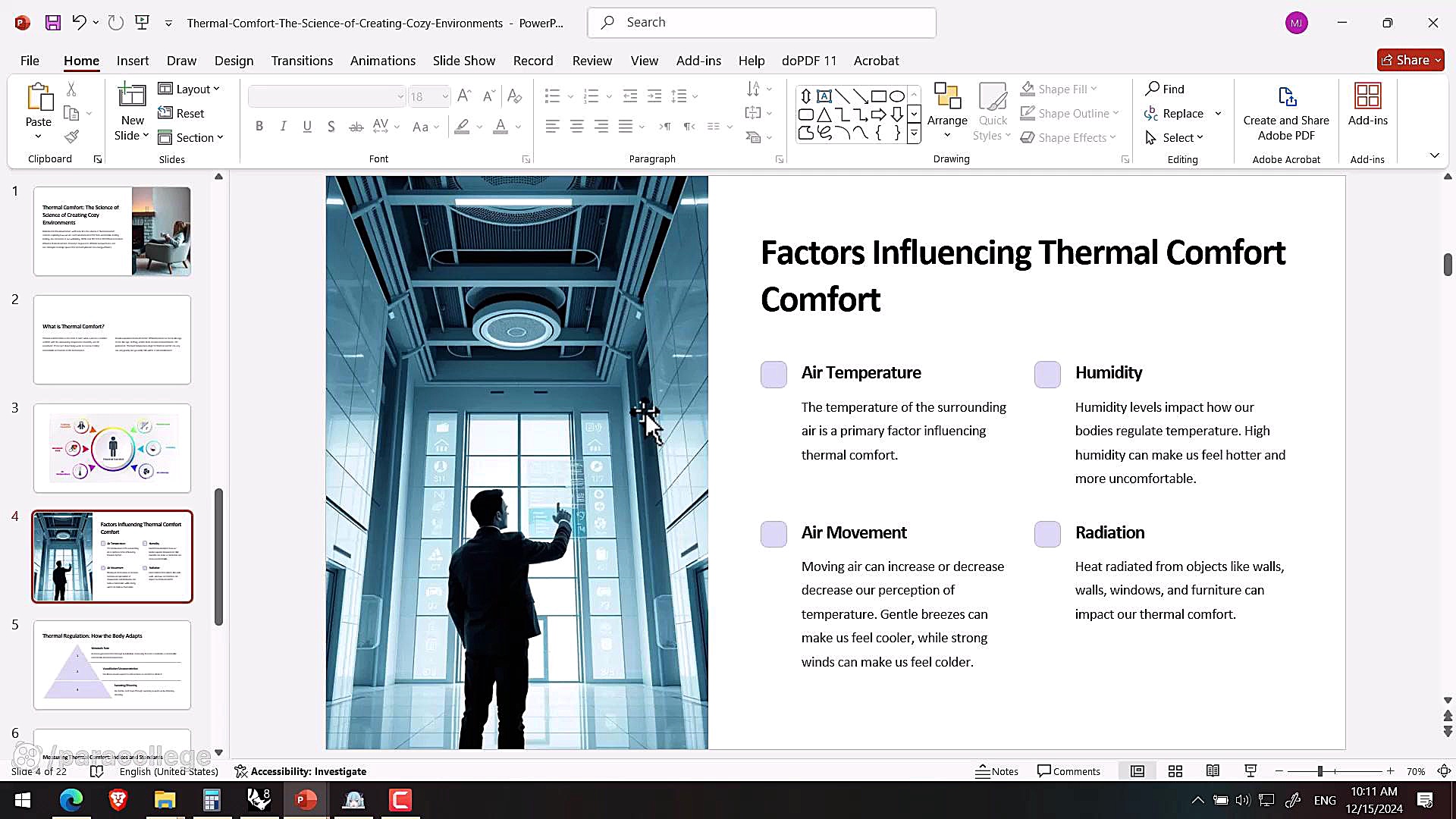Click the zoom slider handle
The image size is (1456, 819).
1320,771
